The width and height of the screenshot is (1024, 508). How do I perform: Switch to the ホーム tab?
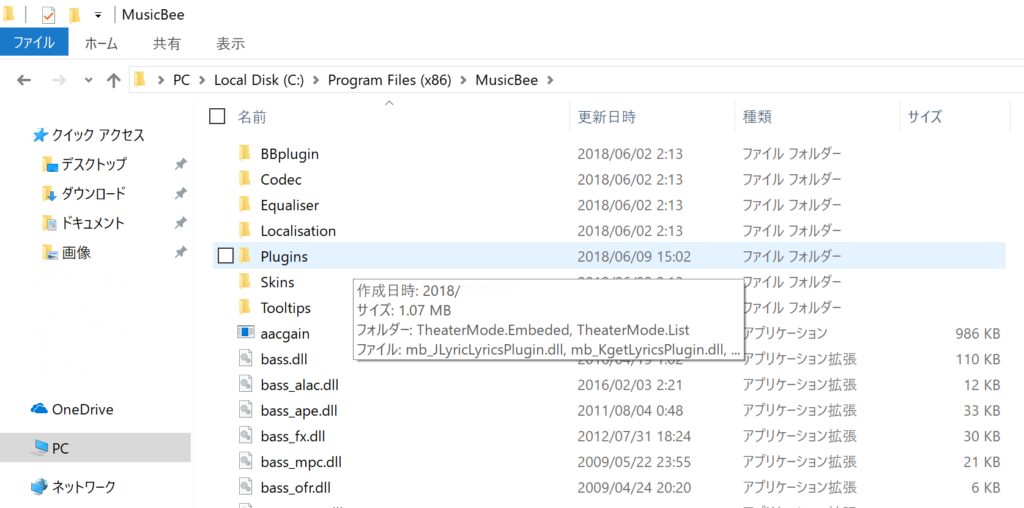(101, 44)
